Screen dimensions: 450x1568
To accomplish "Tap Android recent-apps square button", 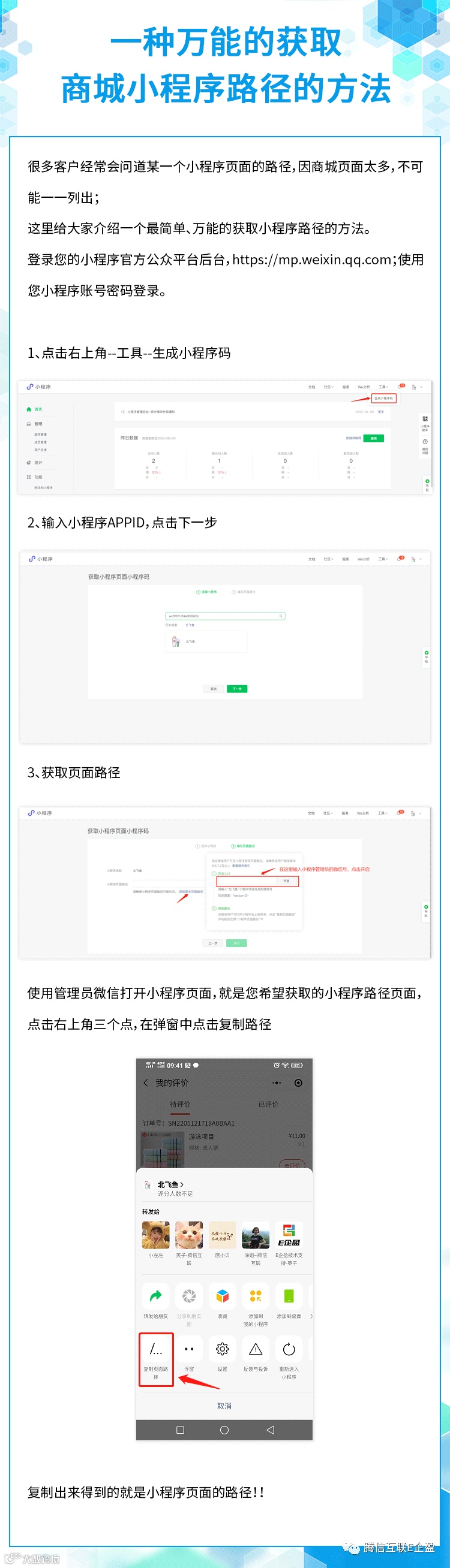I will 180,1430.
